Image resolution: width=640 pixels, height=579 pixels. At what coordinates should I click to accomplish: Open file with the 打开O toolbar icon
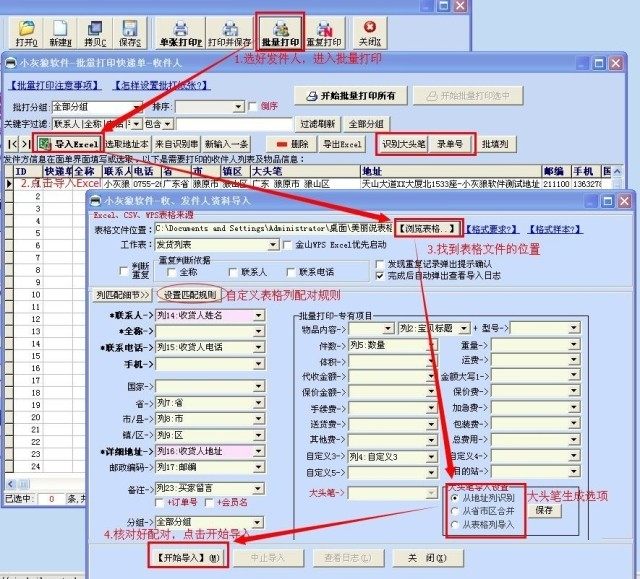(x=26, y=33)
